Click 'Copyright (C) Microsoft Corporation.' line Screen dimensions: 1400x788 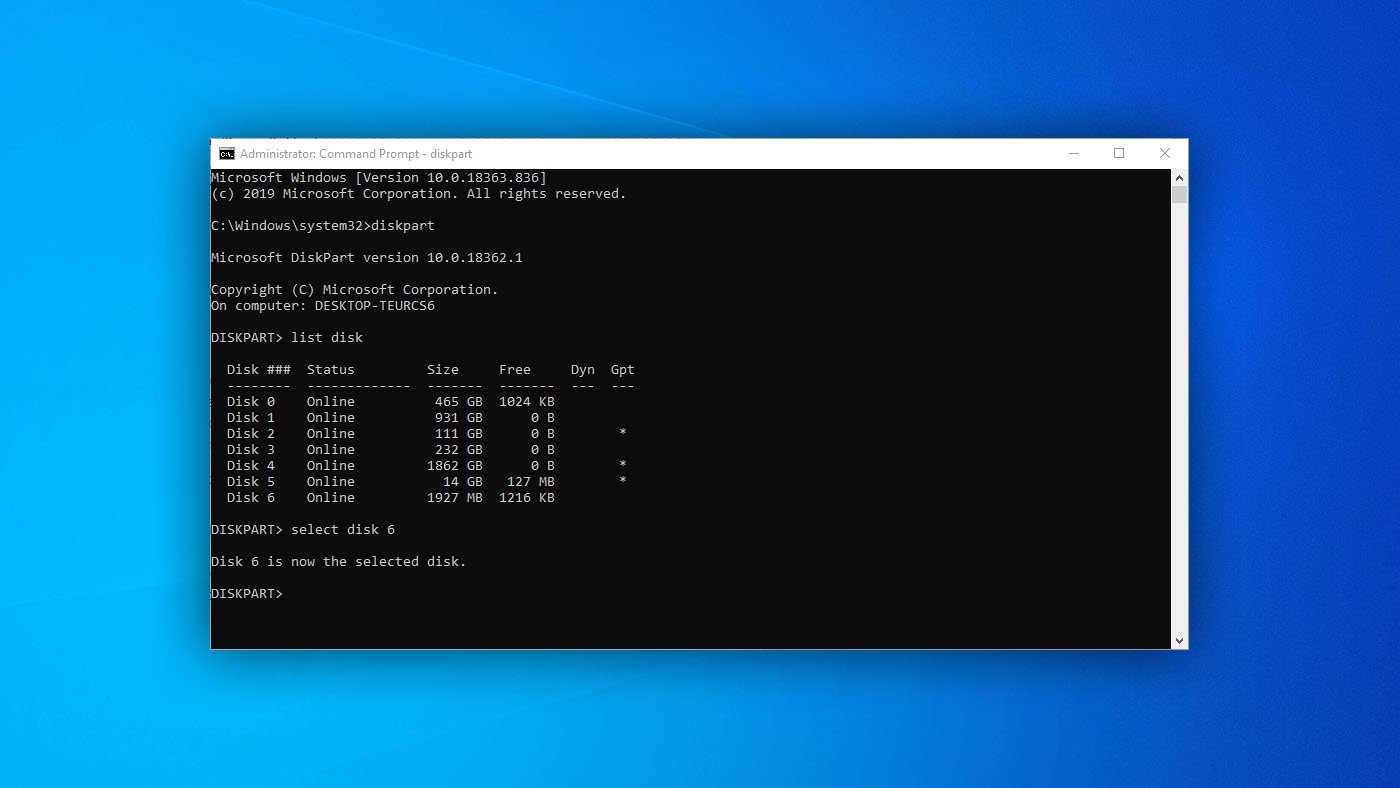click(355, 289)
